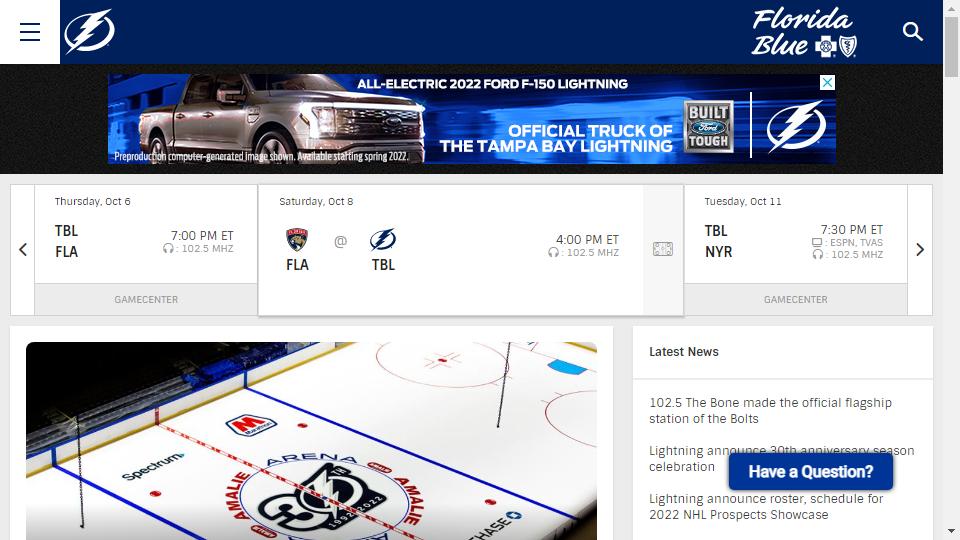
Task: Click the Florida Blue sponsor logo
Action: (x=804, y=32)
